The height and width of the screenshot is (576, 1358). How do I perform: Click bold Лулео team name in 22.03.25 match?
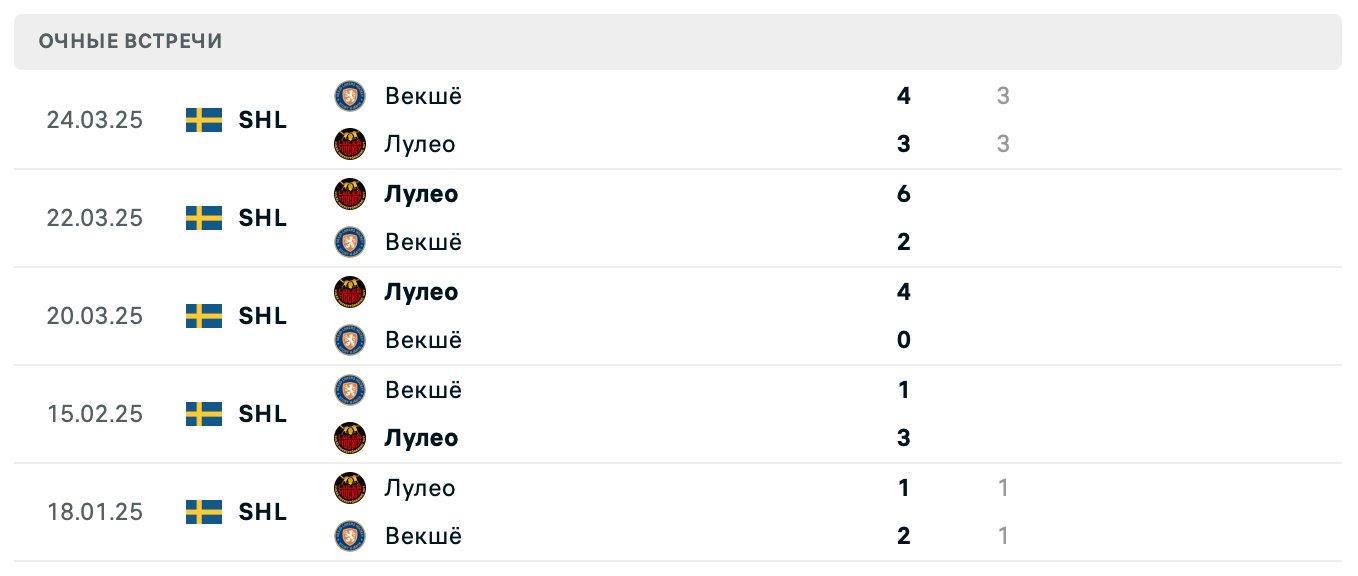coord(421,194)
